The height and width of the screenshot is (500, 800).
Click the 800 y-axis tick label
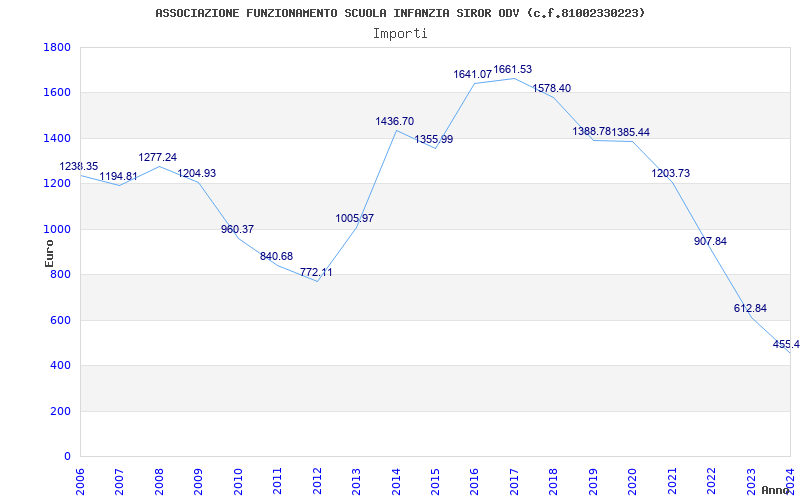[61, 275]
